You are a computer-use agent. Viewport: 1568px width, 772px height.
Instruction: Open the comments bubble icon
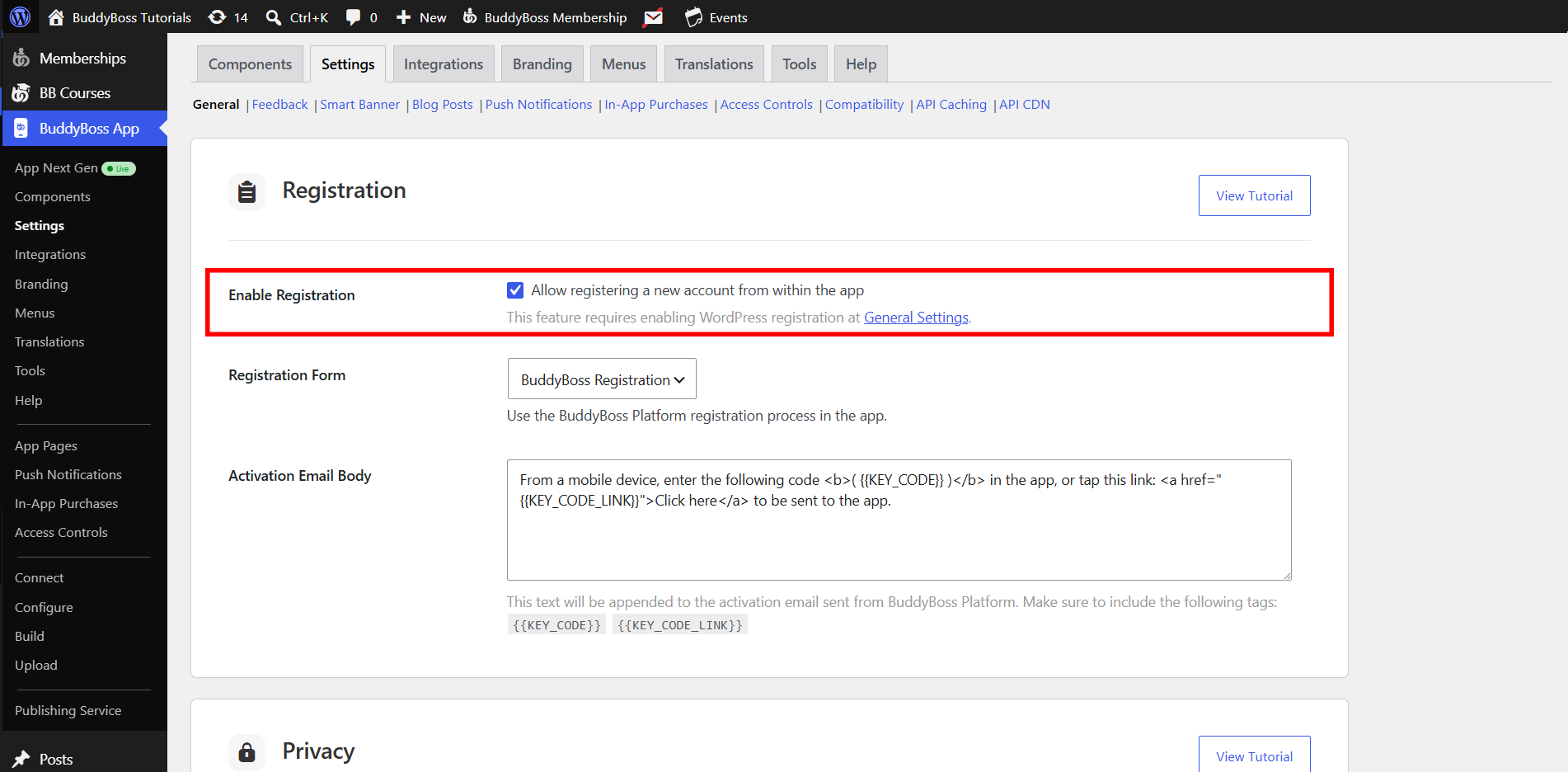click(353, 17)
